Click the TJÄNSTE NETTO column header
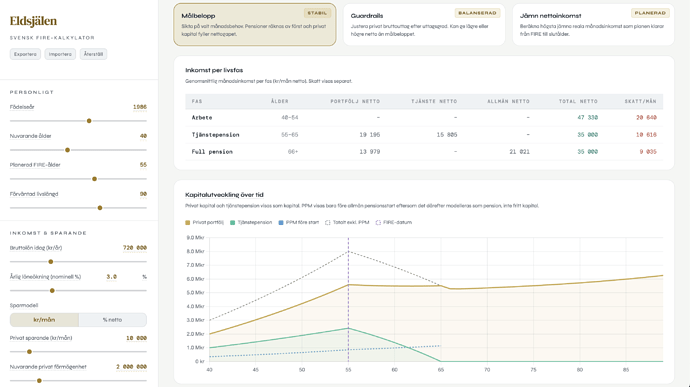 434,101
